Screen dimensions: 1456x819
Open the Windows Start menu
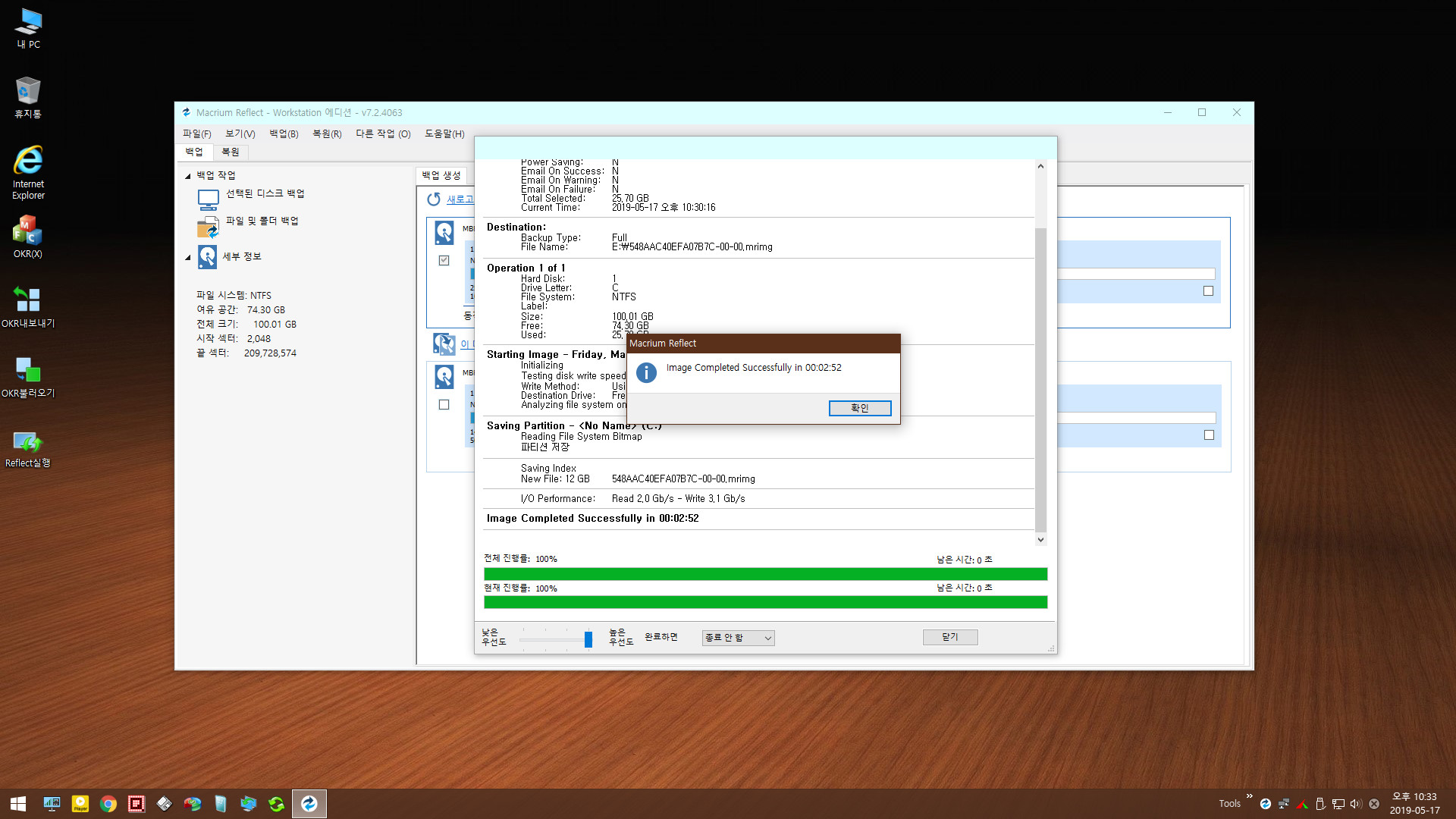pyautogui.click(x=18, y=804)
